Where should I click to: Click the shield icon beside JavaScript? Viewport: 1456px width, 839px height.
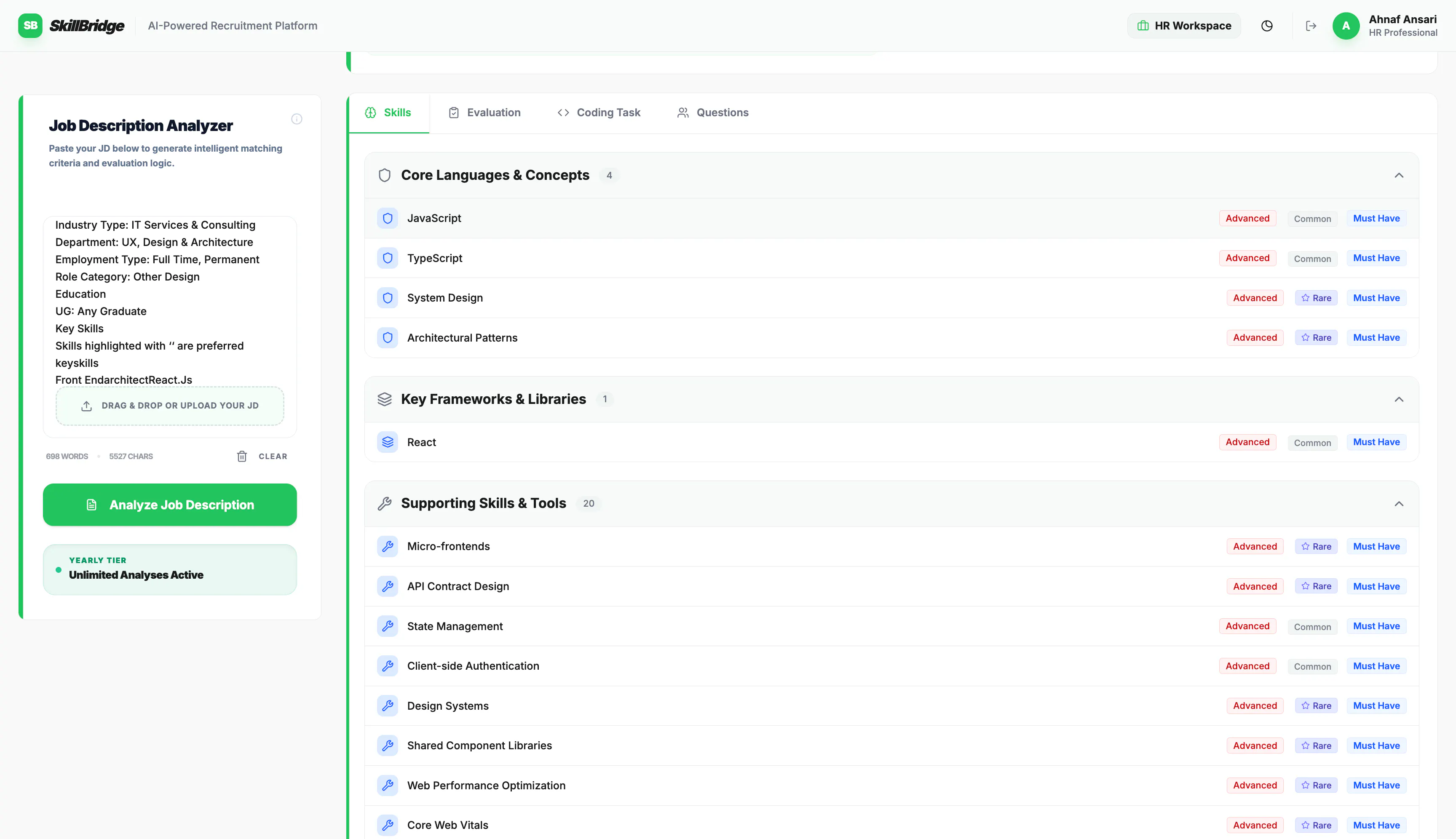tap(387, 219)
